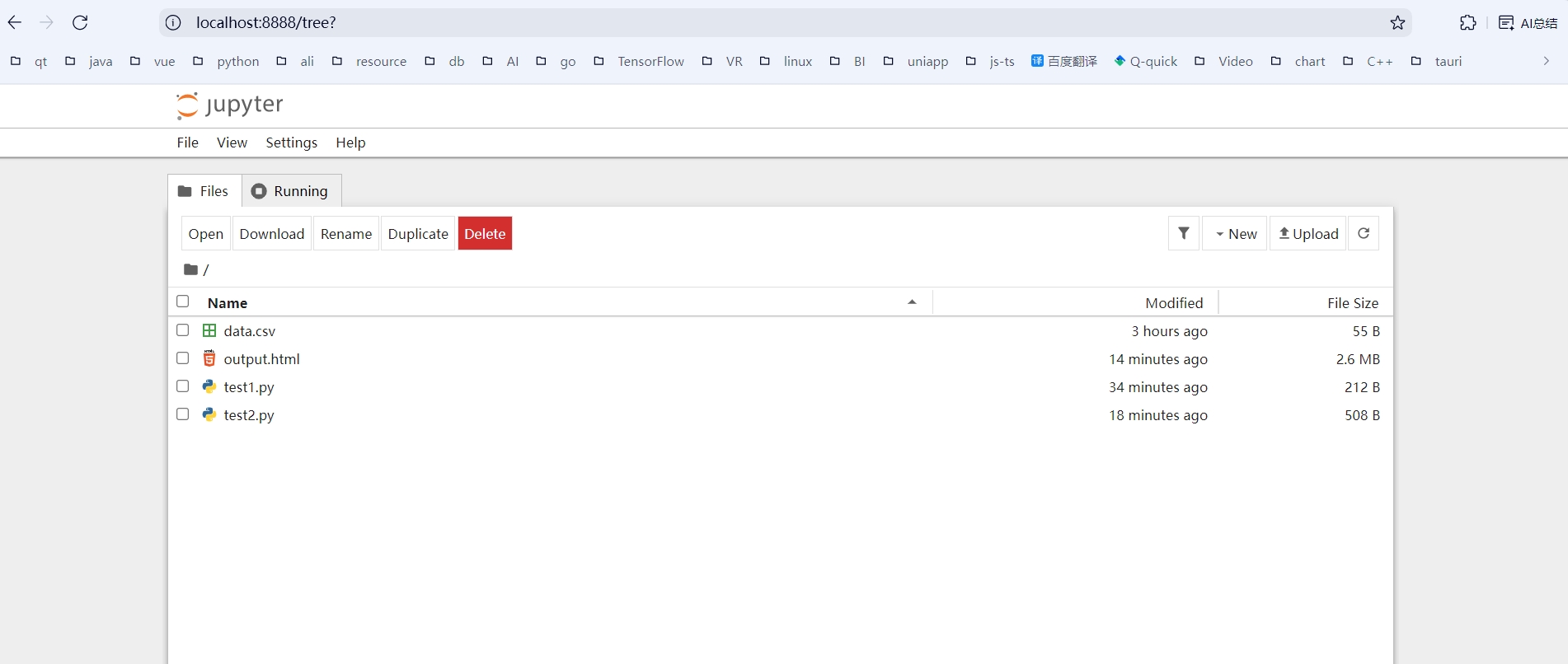Check the output.html checkbox

(183, 358)
